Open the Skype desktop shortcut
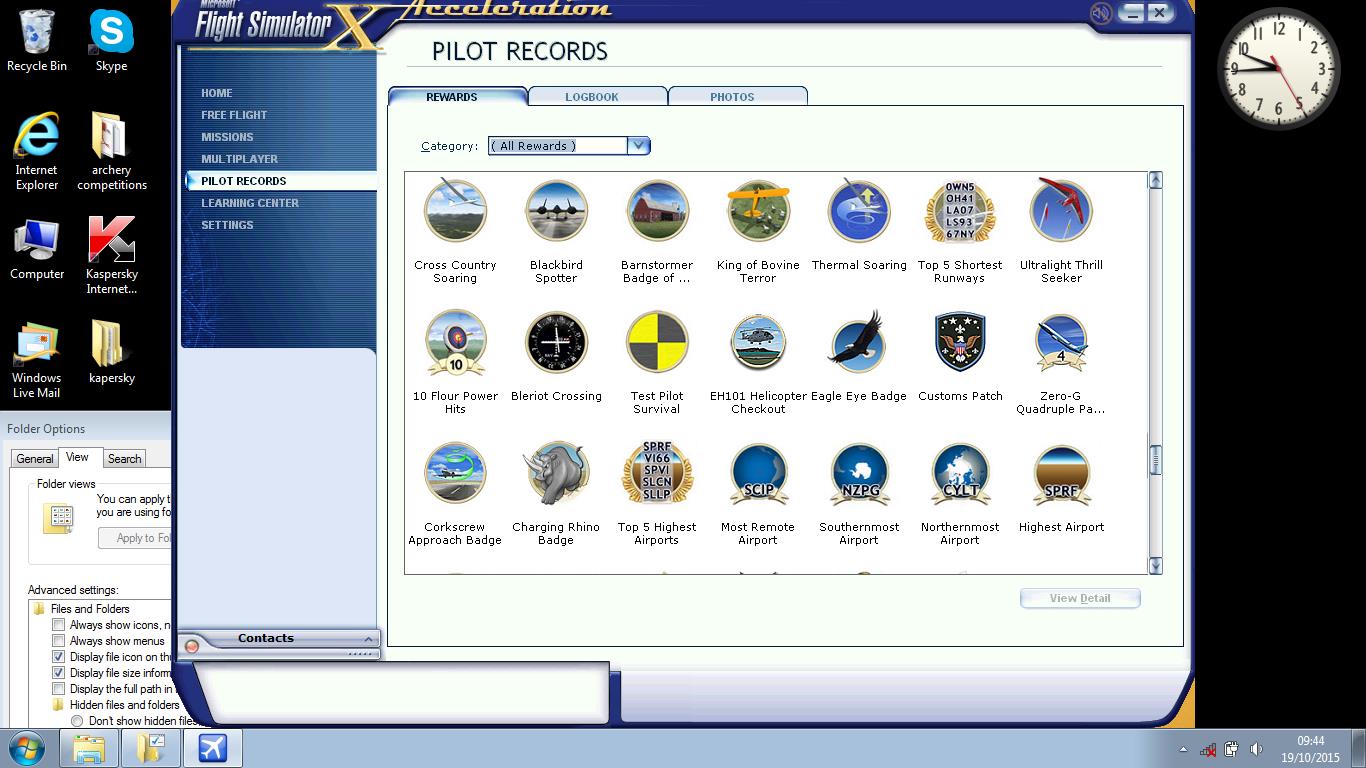Image resolution: width=1366 pixels, height=768 pixels. (111, 41)
